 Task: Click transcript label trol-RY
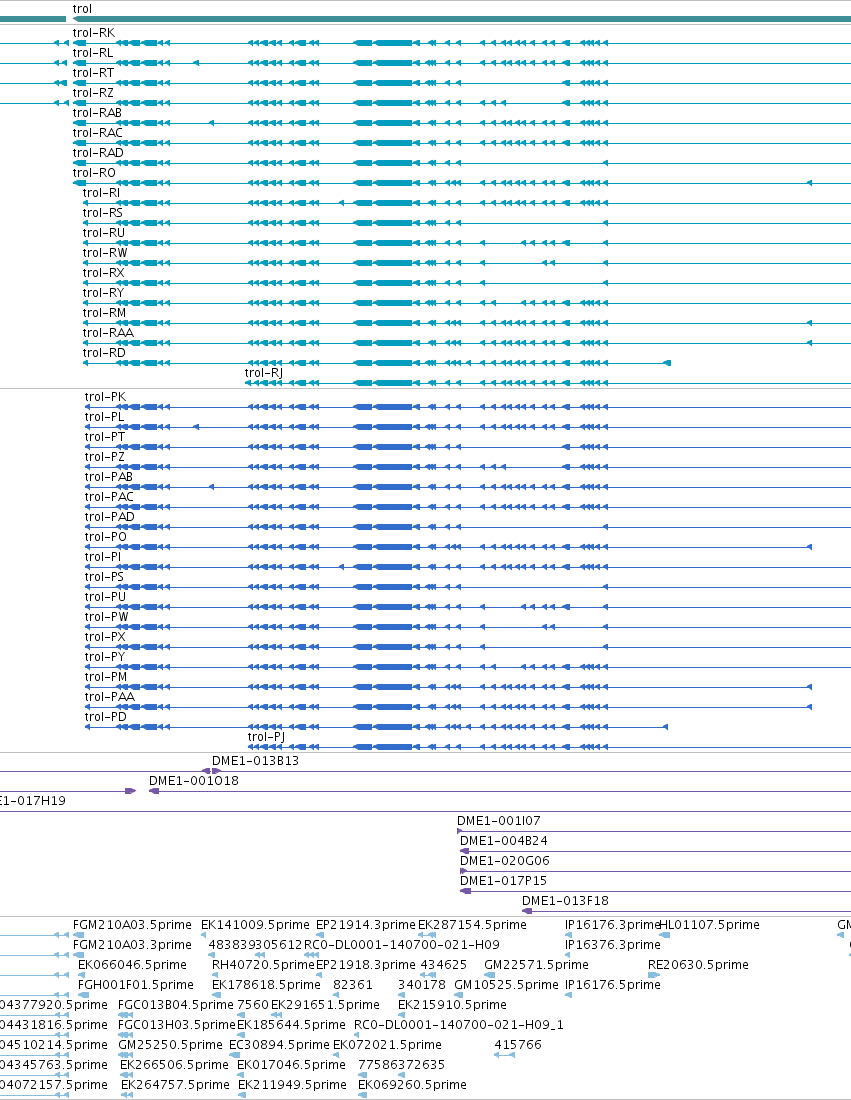coord(104,293)
